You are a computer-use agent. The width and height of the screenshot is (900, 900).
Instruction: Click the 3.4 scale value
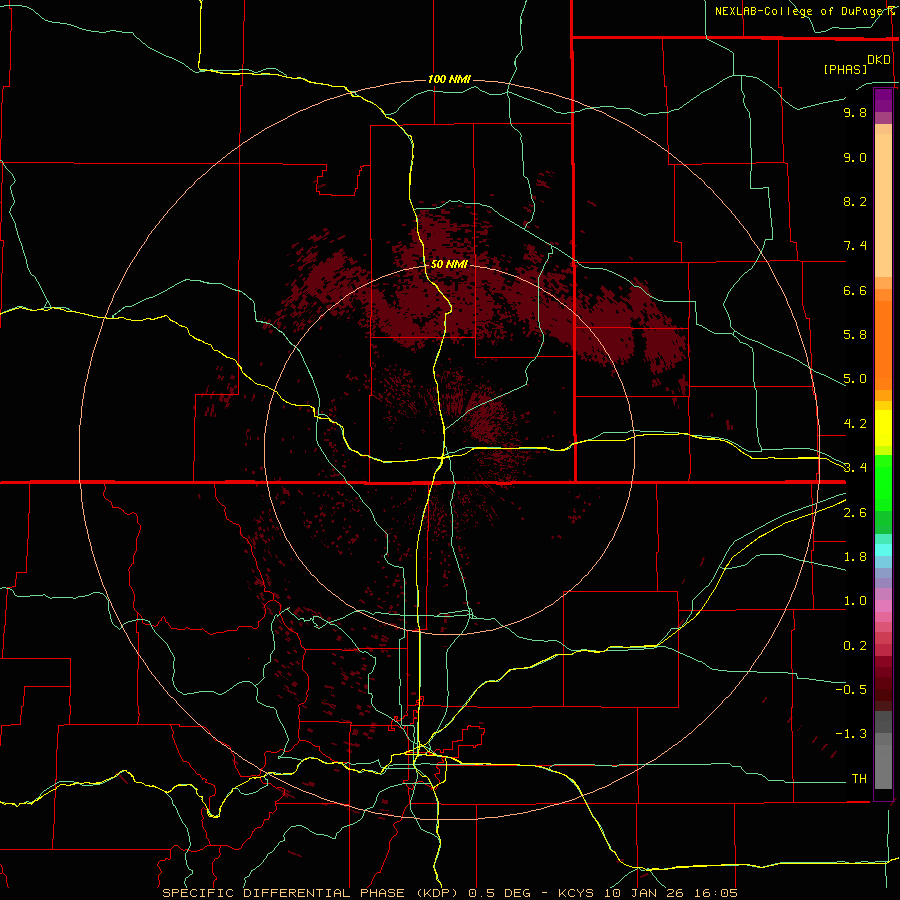tap(855, 468)
